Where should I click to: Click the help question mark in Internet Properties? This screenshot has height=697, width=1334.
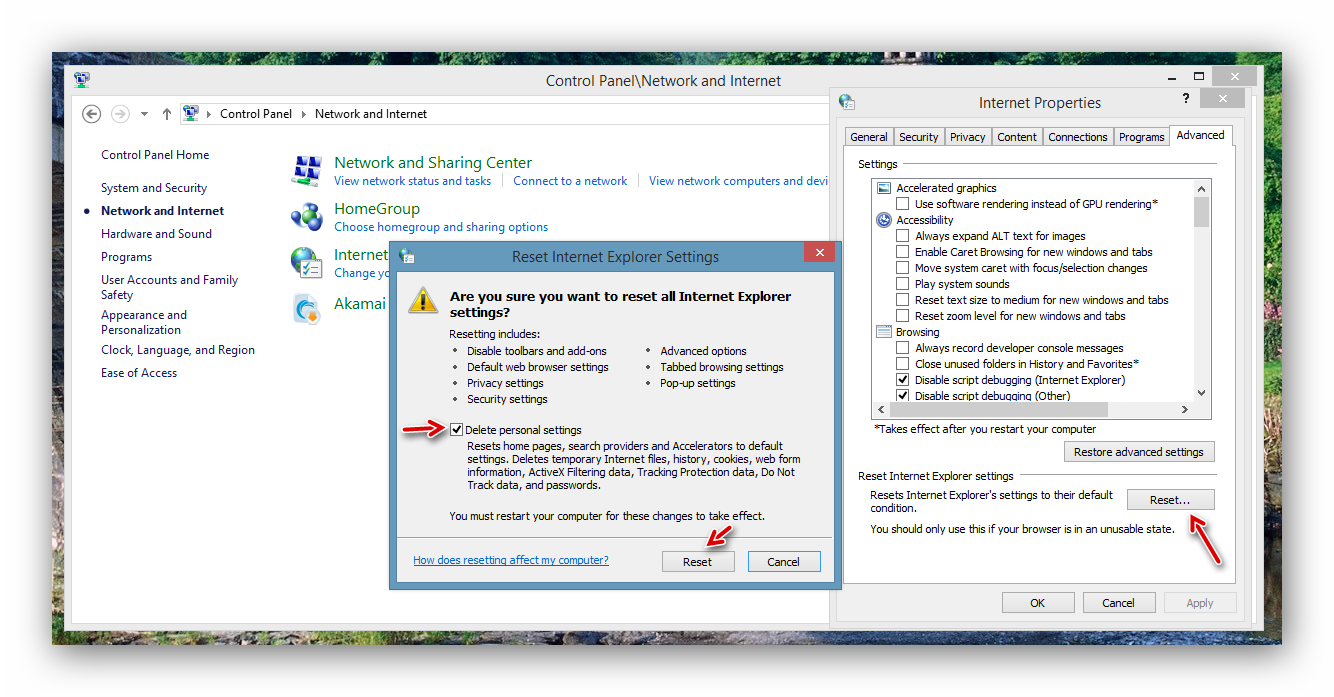point(1186,98)
